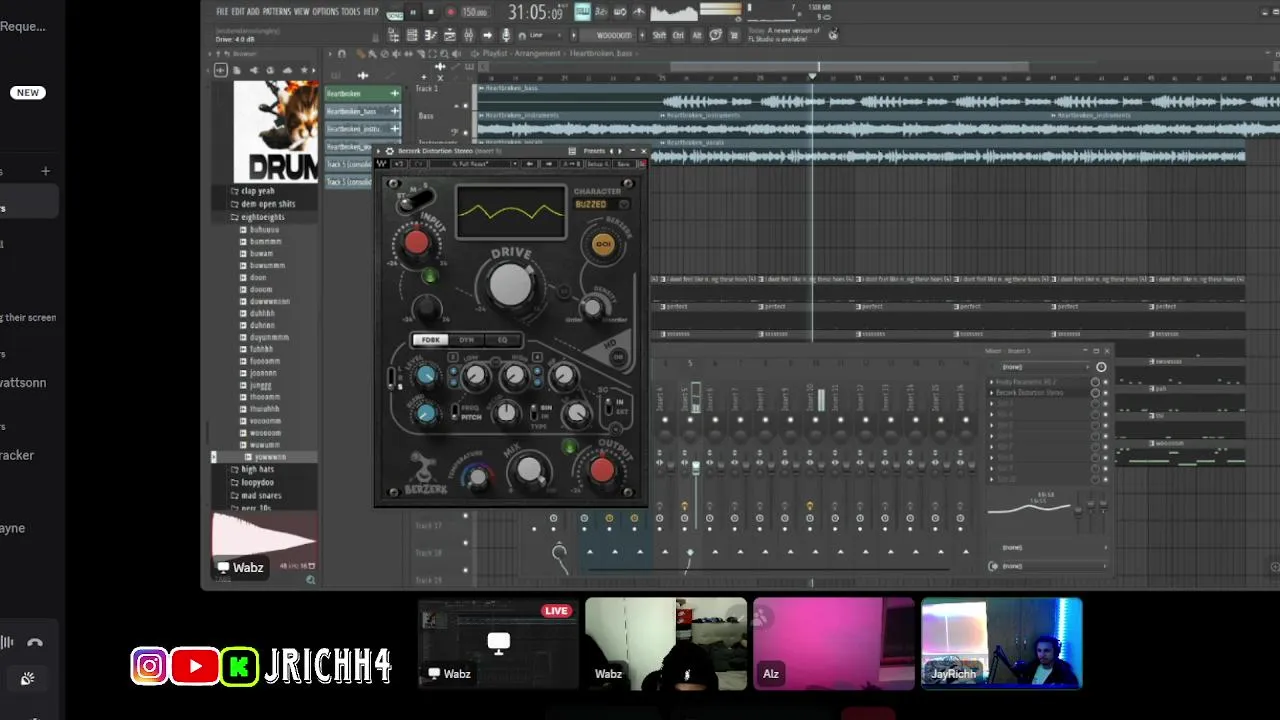Select the EQ tab in Berzerk
This screenshot has width=1280, height=720.
click(502, 340)
